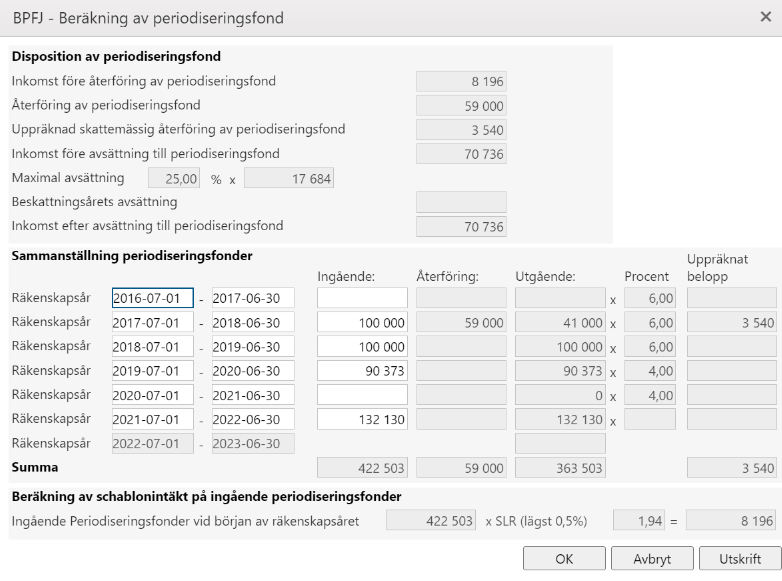Confirm the dialog with the OK button
782x581 pixels.
coord(564,559)
